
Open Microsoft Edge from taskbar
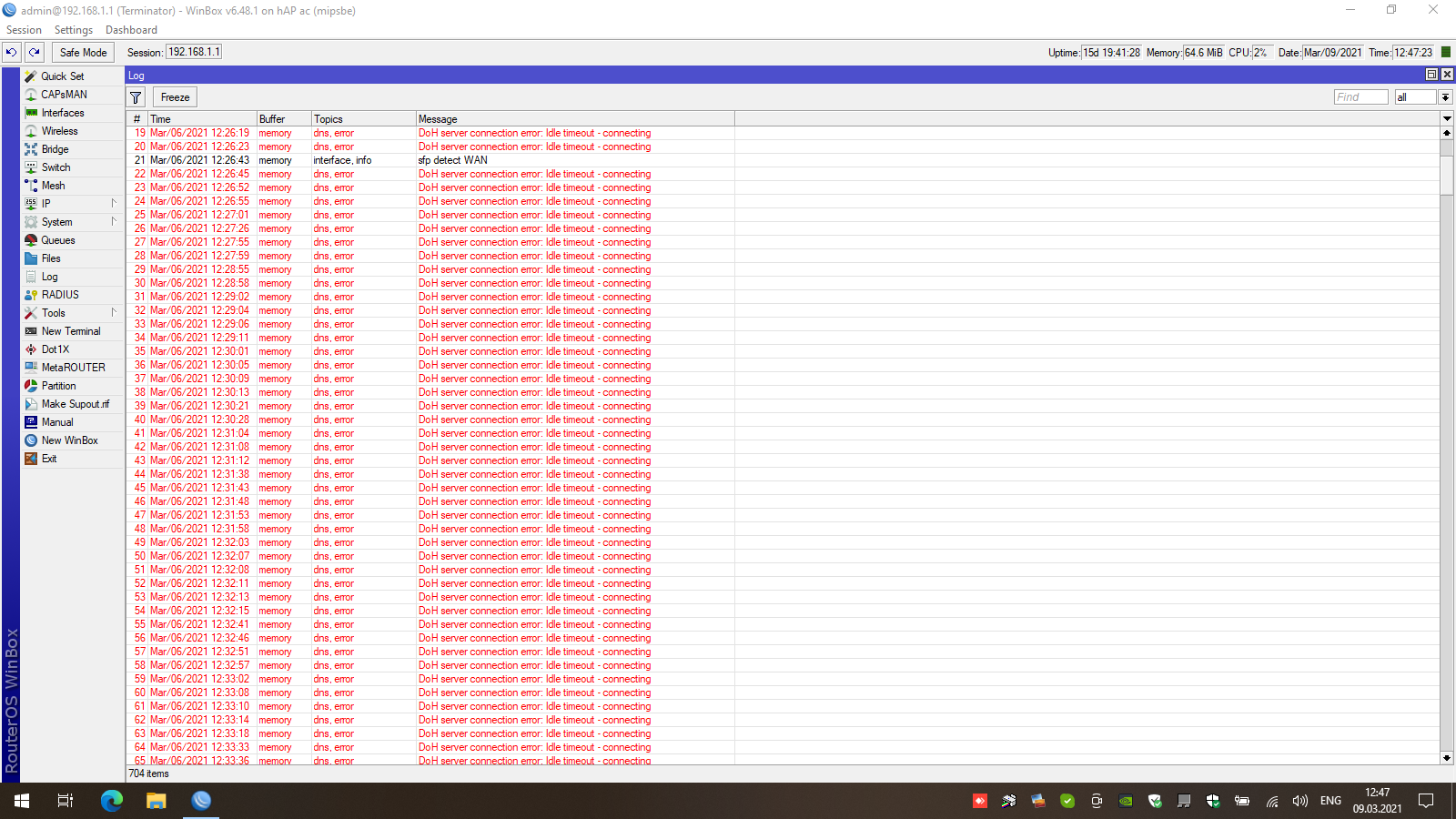click(x=111, y=801)
